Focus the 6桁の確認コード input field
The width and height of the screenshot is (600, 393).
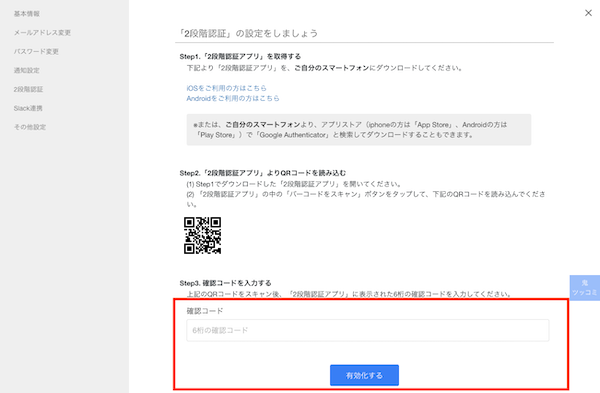[368, 330]
